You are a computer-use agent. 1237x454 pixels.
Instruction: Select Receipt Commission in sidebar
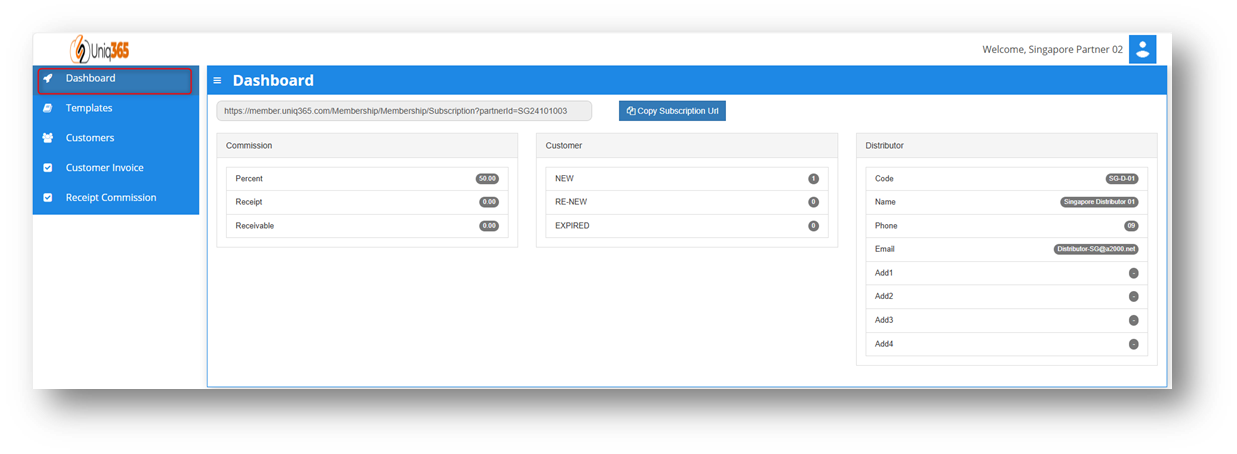111,198
